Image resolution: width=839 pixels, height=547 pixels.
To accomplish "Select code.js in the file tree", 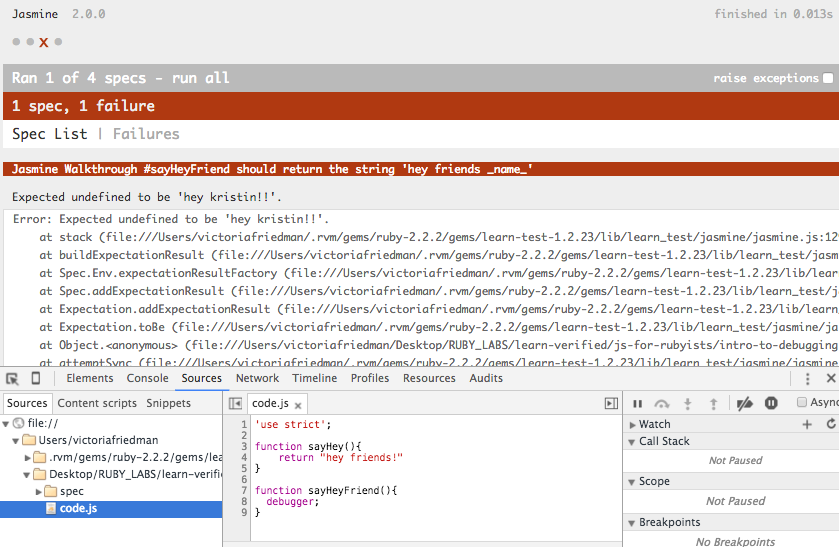I will [111, 508].
